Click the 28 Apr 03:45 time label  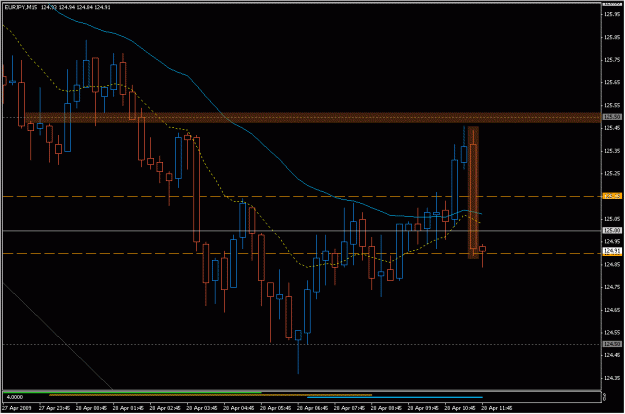201,408
